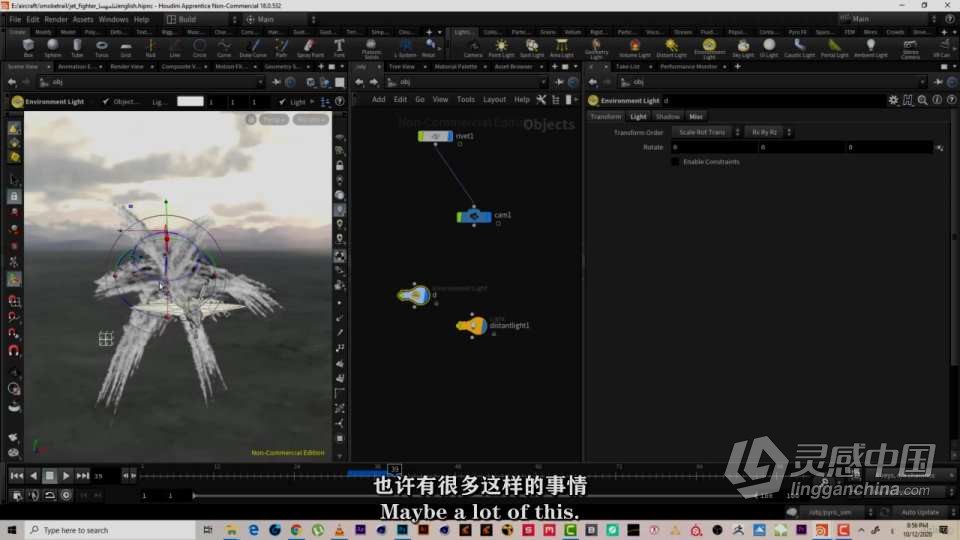The height and width of the screenshot is (540, 960).
Task: Select the Grid shelf tool
Action: point(126,47)
